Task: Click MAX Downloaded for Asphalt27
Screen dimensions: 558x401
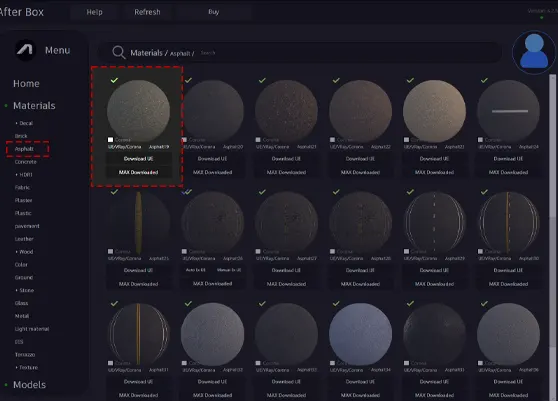Action: pyautogui.click(x=286, y=284)
